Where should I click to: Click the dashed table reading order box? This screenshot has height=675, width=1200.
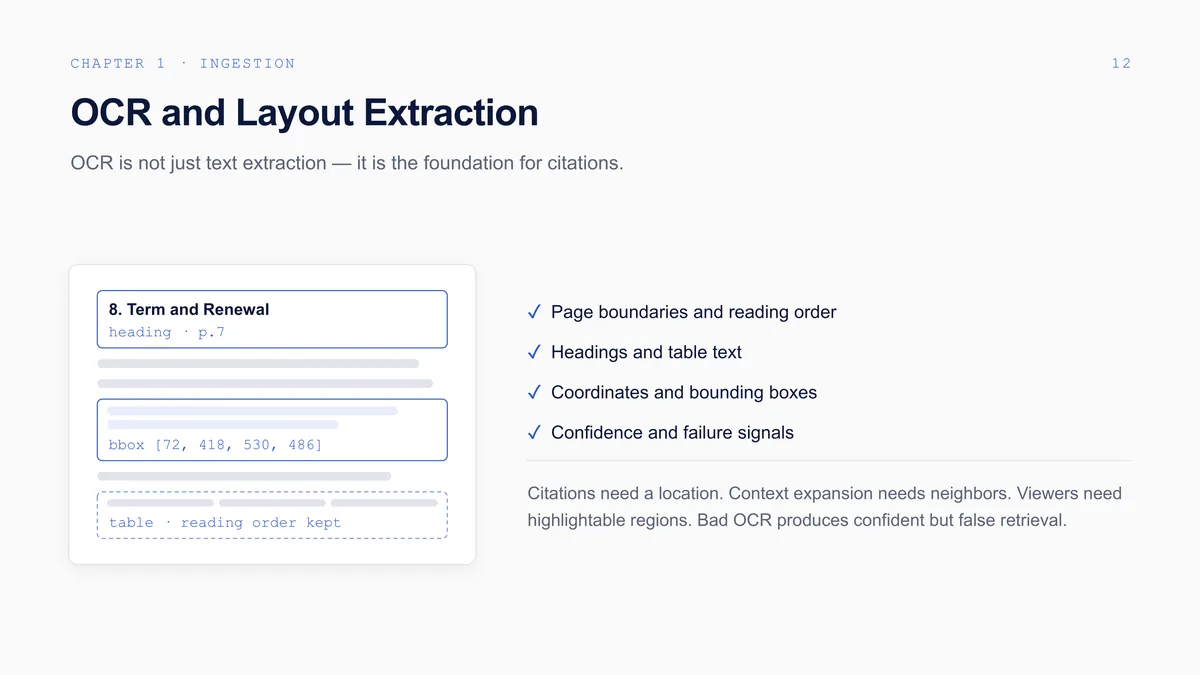click(x=272, y=515)
